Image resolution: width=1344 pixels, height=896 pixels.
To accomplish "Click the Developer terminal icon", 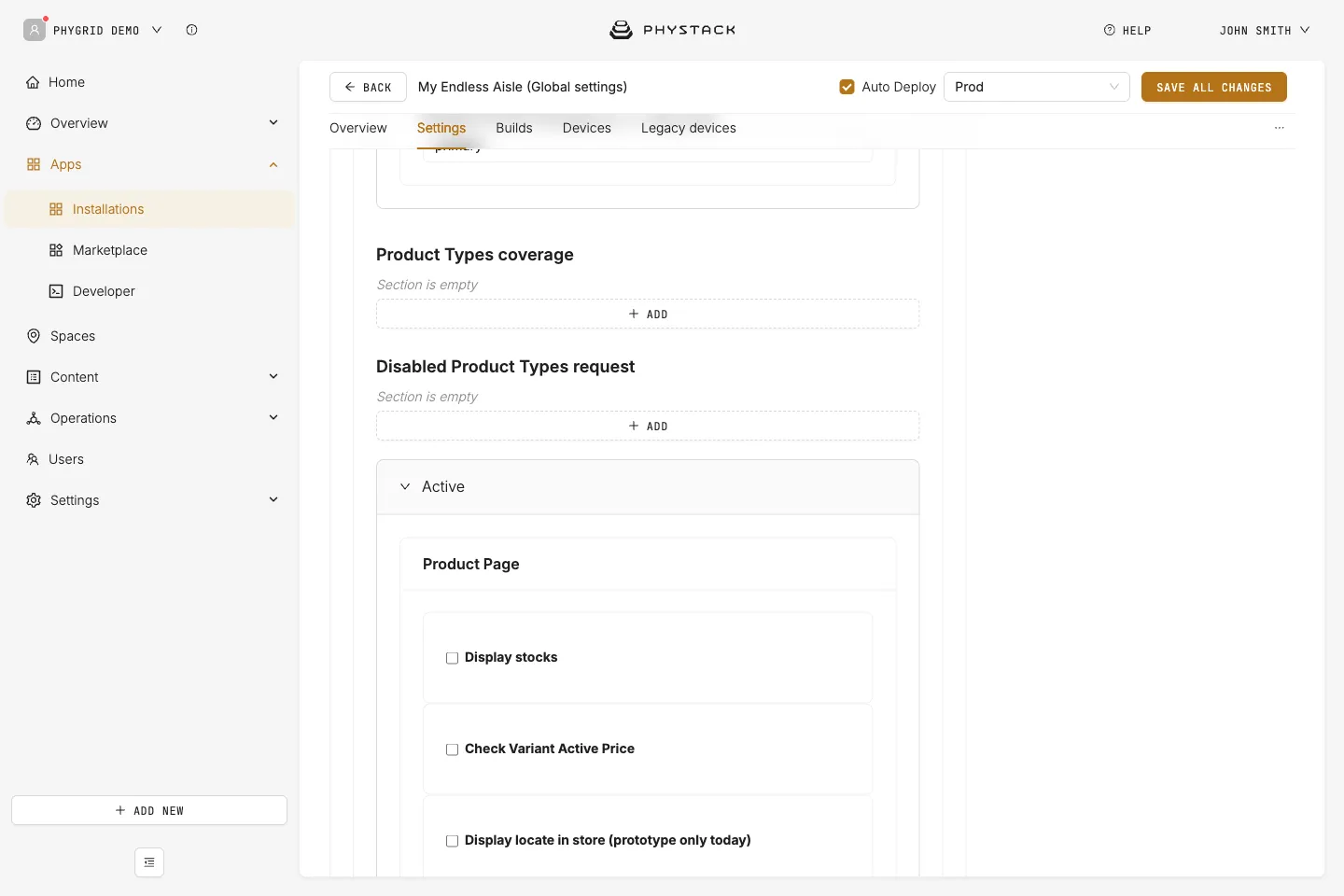I will tap(56, 291).
